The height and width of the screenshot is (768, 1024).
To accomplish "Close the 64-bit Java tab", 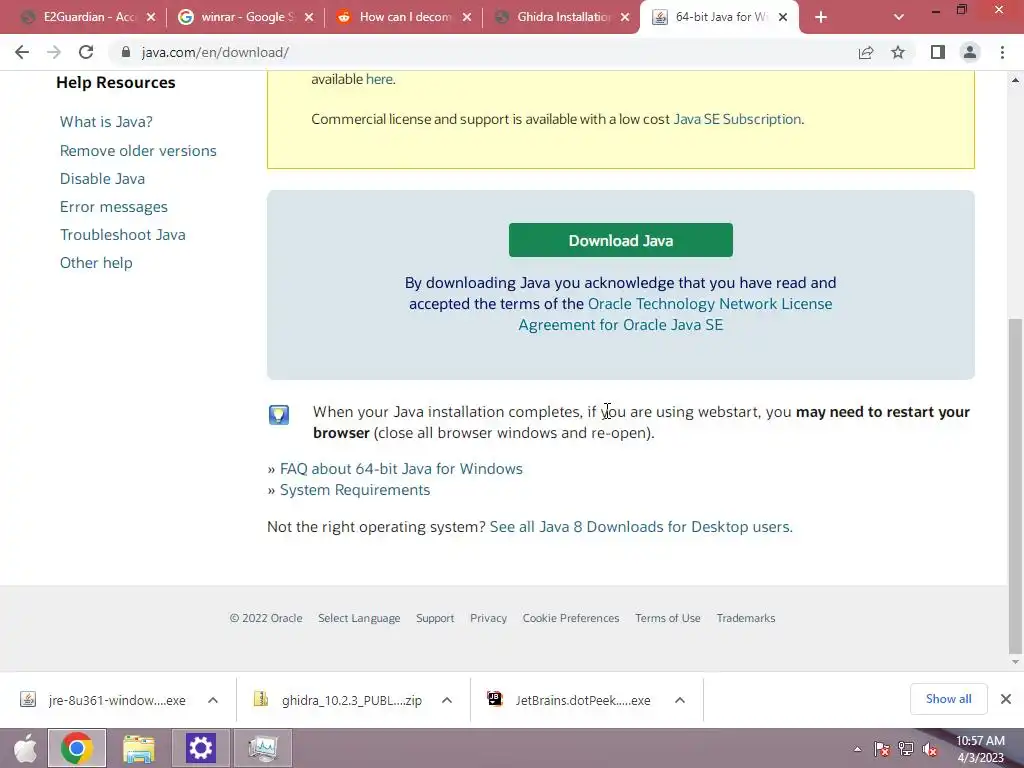I will point(783,18).
